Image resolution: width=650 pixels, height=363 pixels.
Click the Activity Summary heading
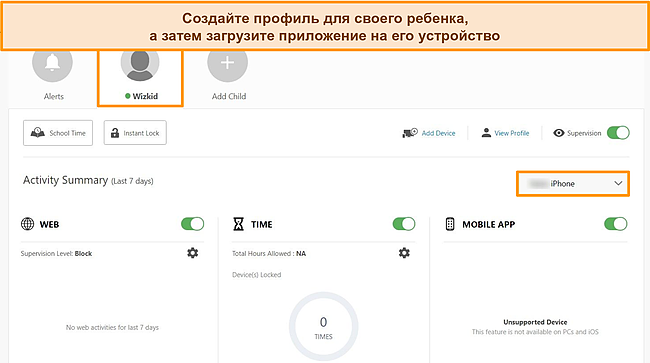[x=65, y=180]
